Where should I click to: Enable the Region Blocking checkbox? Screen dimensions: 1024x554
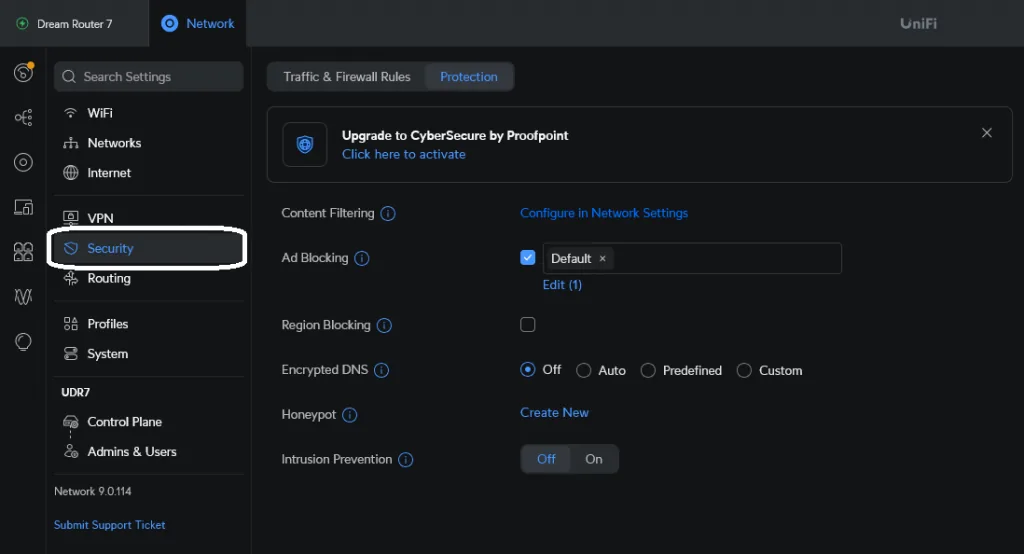point(528,325)
